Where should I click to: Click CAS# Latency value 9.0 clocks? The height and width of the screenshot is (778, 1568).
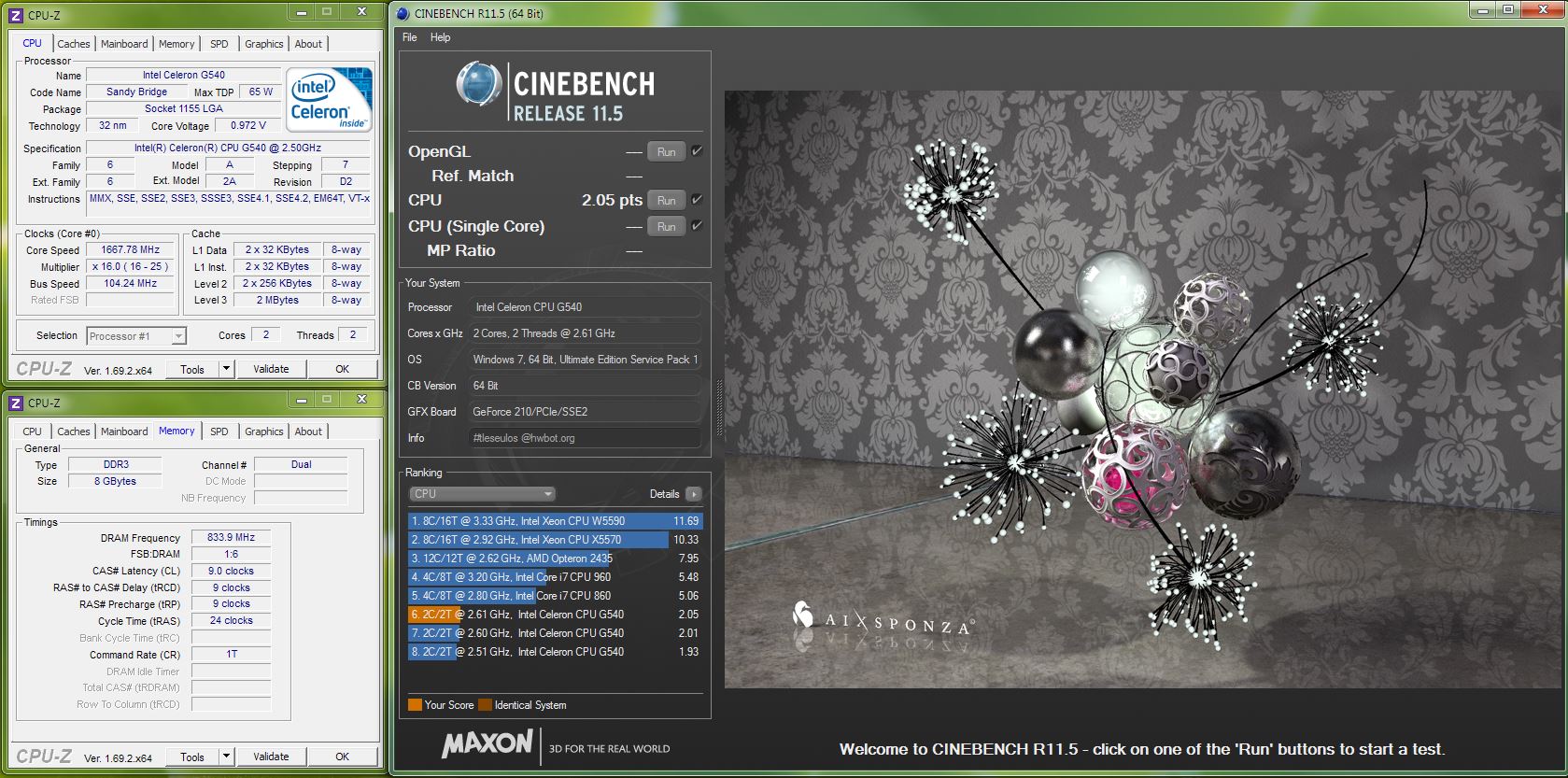click(x=232, y=571)
